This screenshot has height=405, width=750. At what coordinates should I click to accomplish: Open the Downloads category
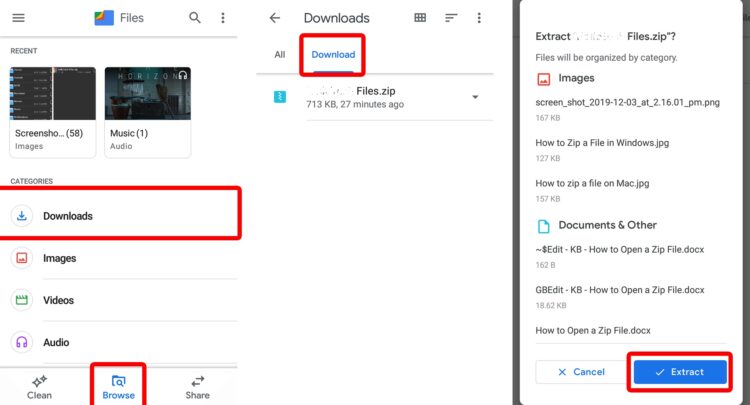coord(120,216)
